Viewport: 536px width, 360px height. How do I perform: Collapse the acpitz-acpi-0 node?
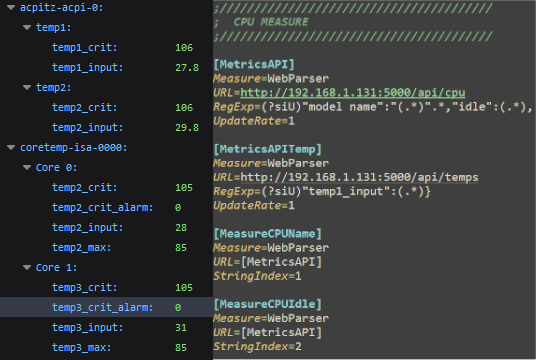click(x=11, y=7)
